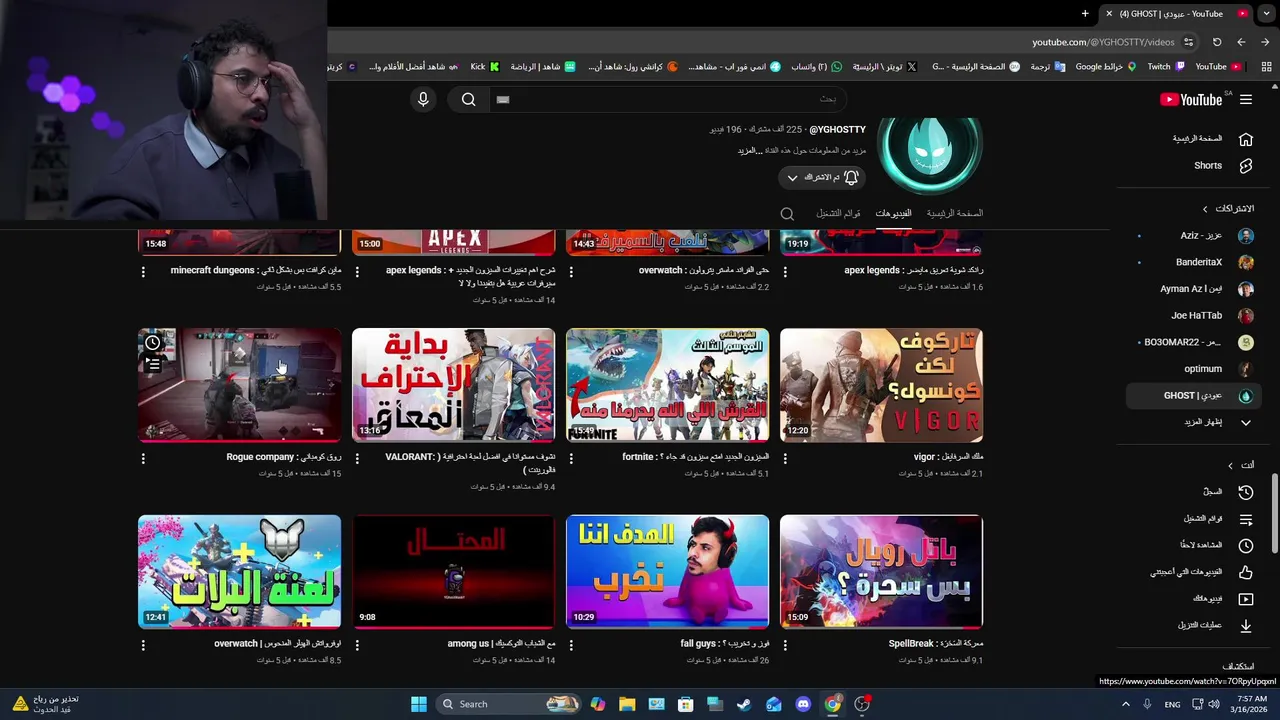
Task: Open the fall guys video thumbnail
Action: tap(667, 572)
